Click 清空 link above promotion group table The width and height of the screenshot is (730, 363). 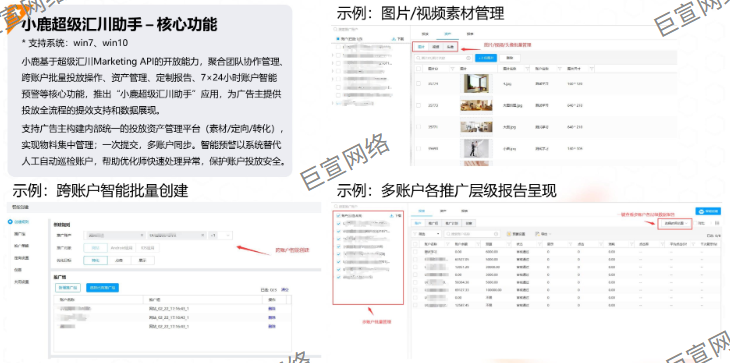coord(285,290)
